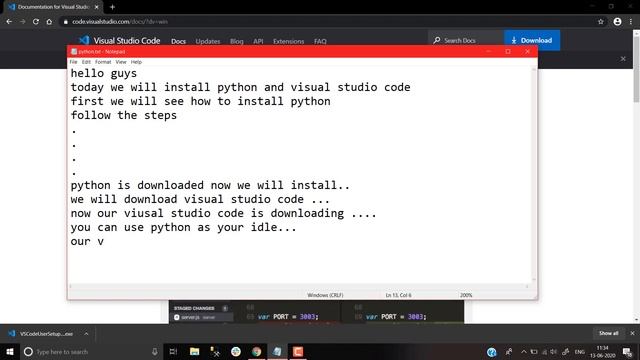The image size is (640, 360).
Task: Open a new browser tab
Action: tap(112, 7)
